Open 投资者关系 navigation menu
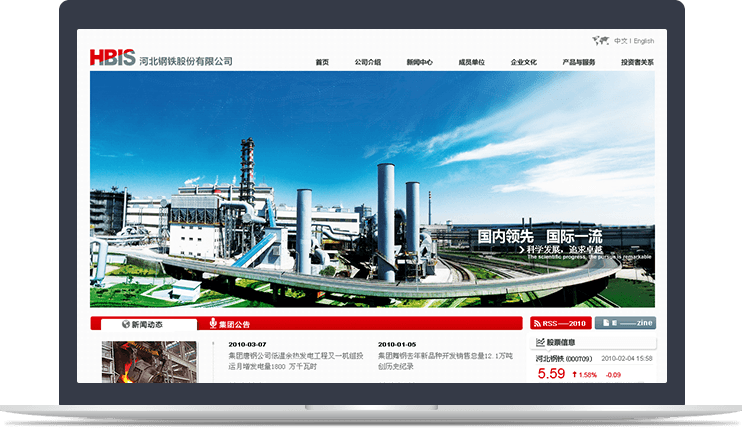 click(636, 62)
